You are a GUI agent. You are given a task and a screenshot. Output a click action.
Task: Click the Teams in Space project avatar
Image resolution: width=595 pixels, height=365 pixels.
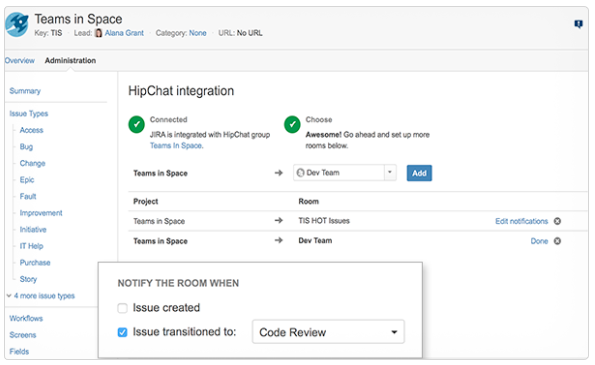pyautogui.click(x=17, y=24)
